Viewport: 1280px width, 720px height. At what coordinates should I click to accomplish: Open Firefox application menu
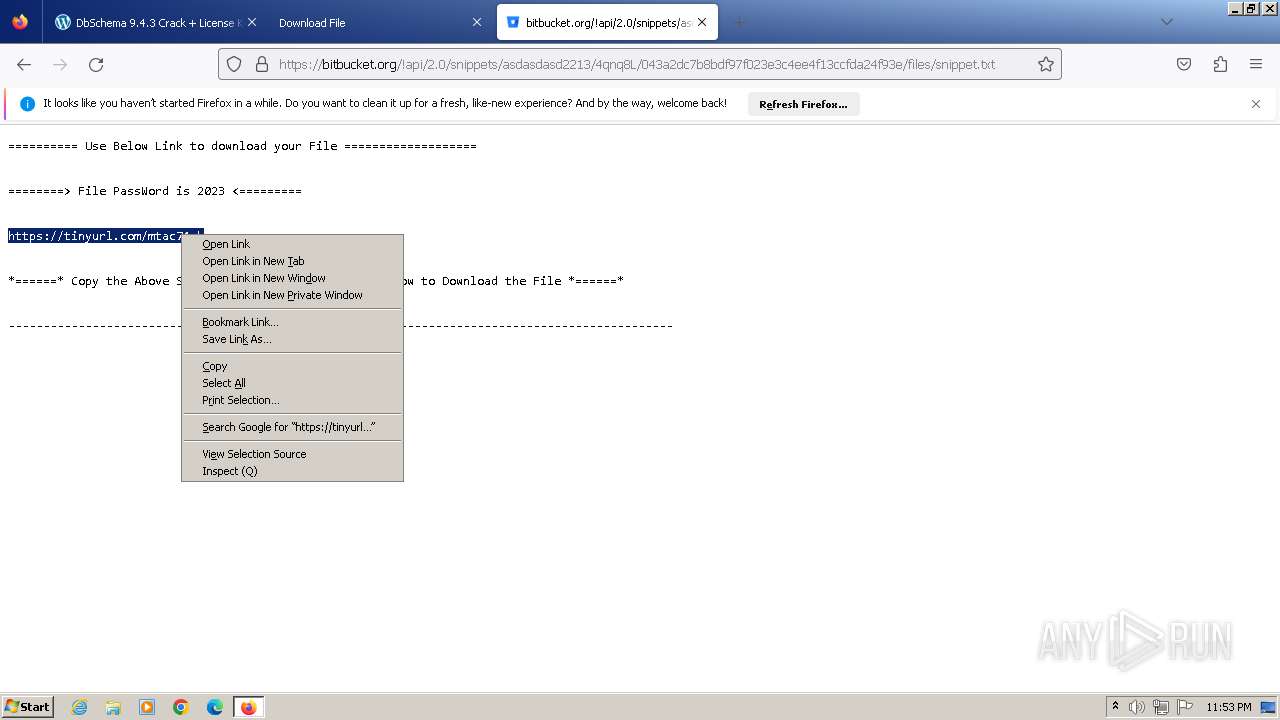coord(1256,64)
